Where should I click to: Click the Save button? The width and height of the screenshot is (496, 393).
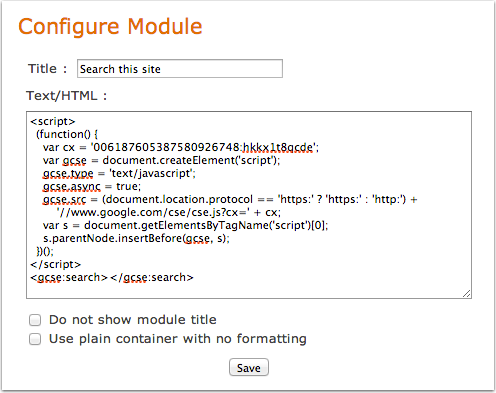coord(249,367)
